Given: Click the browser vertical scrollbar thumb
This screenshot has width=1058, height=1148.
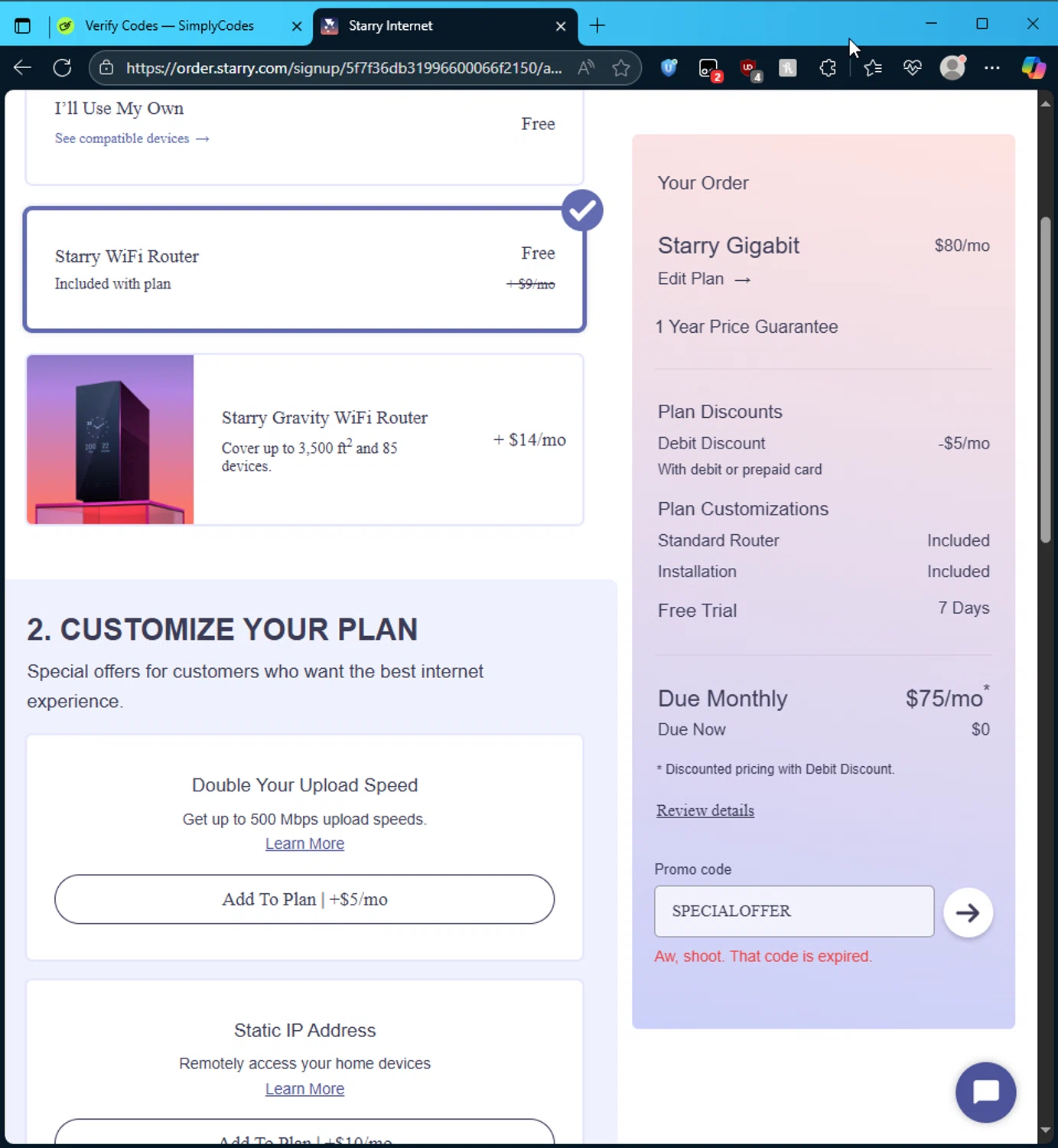Looking at the screenshot, I should [x=1046, y=380].
